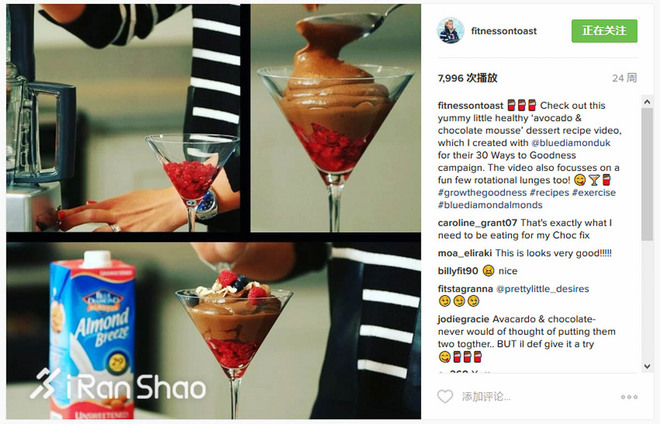Click the comments scrollbar down arrow
Image resolution: width=660 pixels, height=424 pixels.
pyautogui.click(x=647, y=366)
